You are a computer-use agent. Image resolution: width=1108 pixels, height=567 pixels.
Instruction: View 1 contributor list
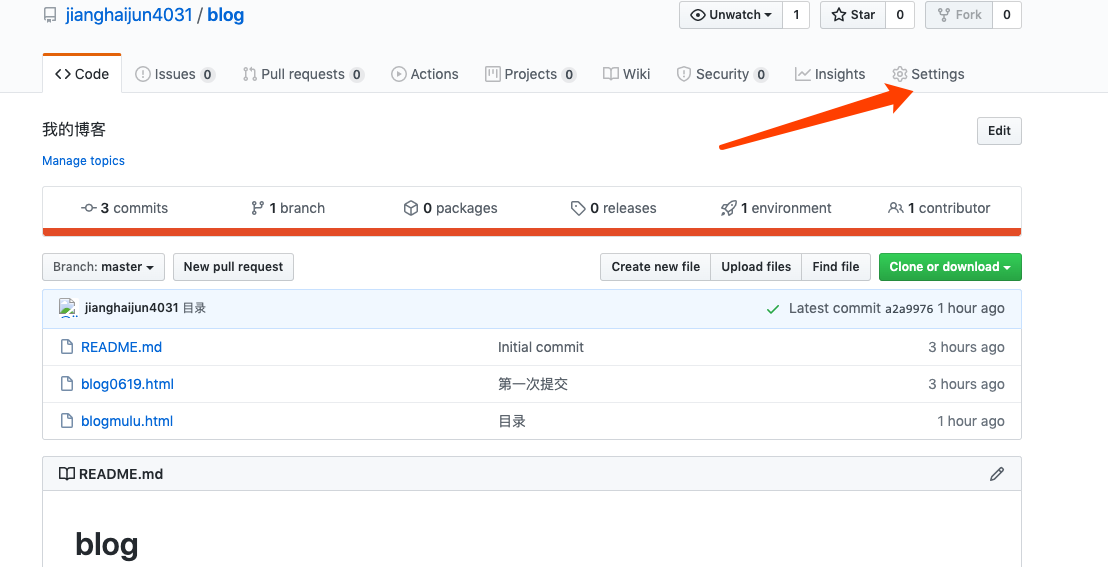(x=939, y=208)
